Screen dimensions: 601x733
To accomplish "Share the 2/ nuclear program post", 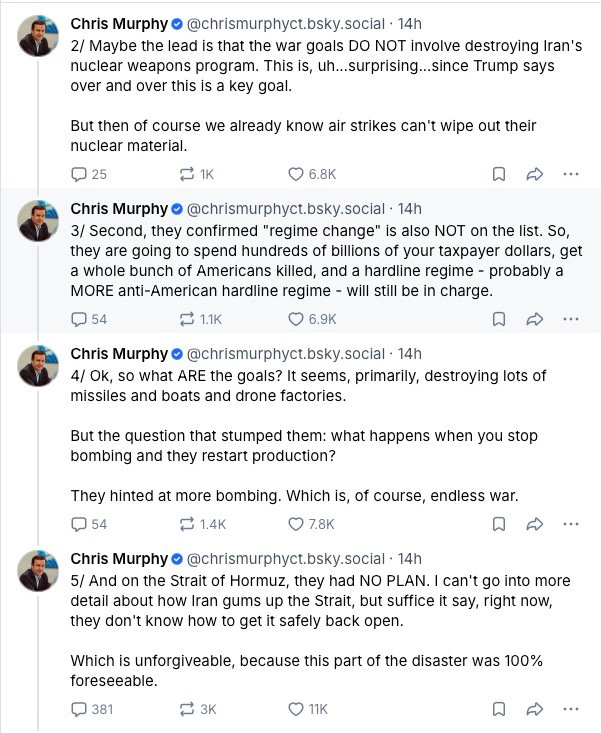I will [534, 174].
